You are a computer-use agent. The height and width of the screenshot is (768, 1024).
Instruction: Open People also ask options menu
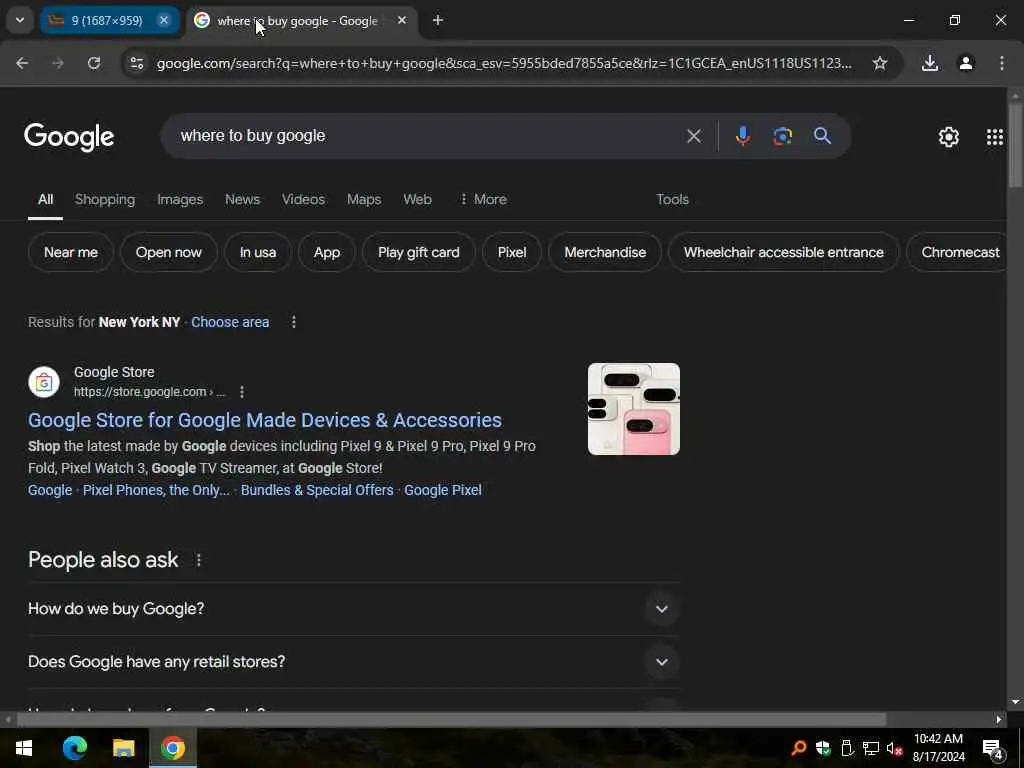click(199, 560)
